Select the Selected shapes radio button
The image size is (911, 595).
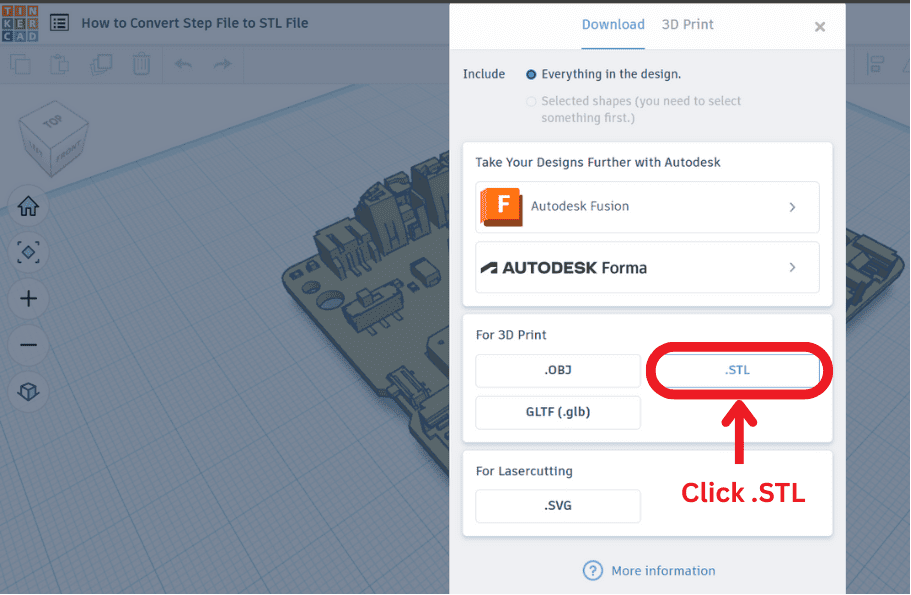(x=531, y=101)
